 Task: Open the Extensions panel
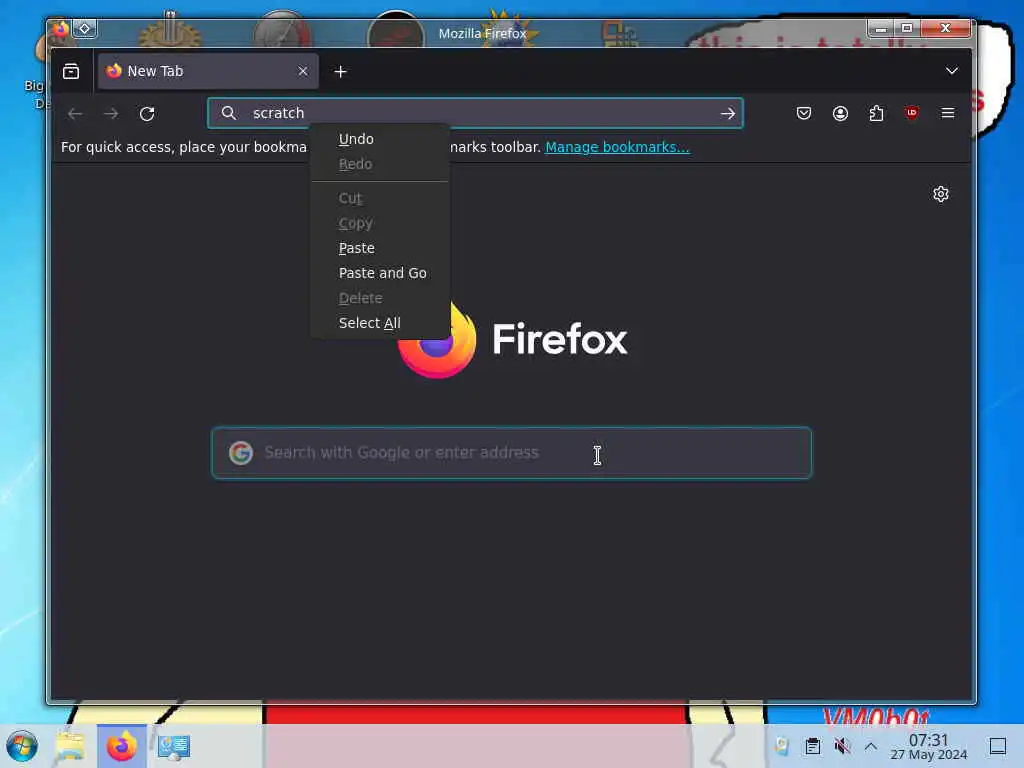876,113
